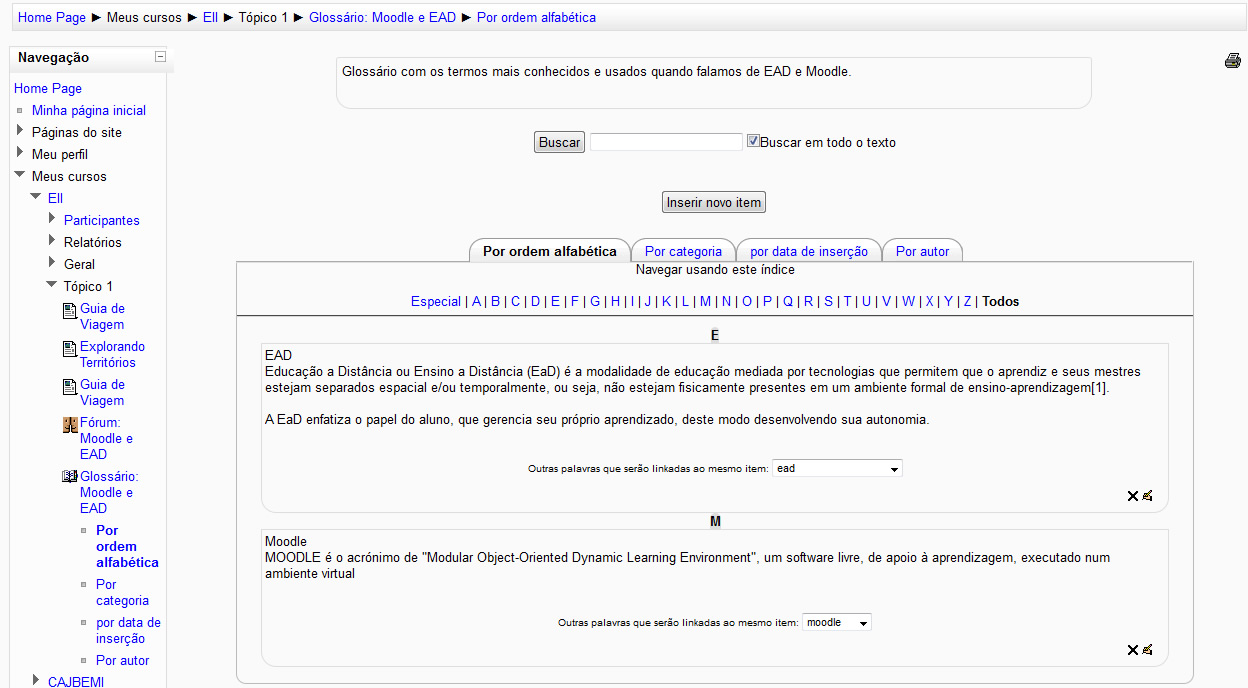The width and height of the screenshot is (1248, 688).
Task: Click the "Moodle" entry title text
Action: (x=286, y=541)
